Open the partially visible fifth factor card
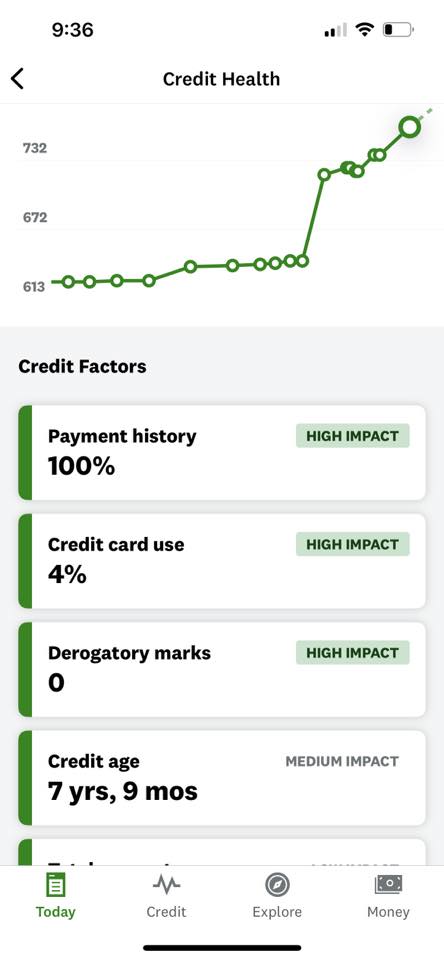The height and width of the screenshot is (960, 444). click(x=222, y=852)
